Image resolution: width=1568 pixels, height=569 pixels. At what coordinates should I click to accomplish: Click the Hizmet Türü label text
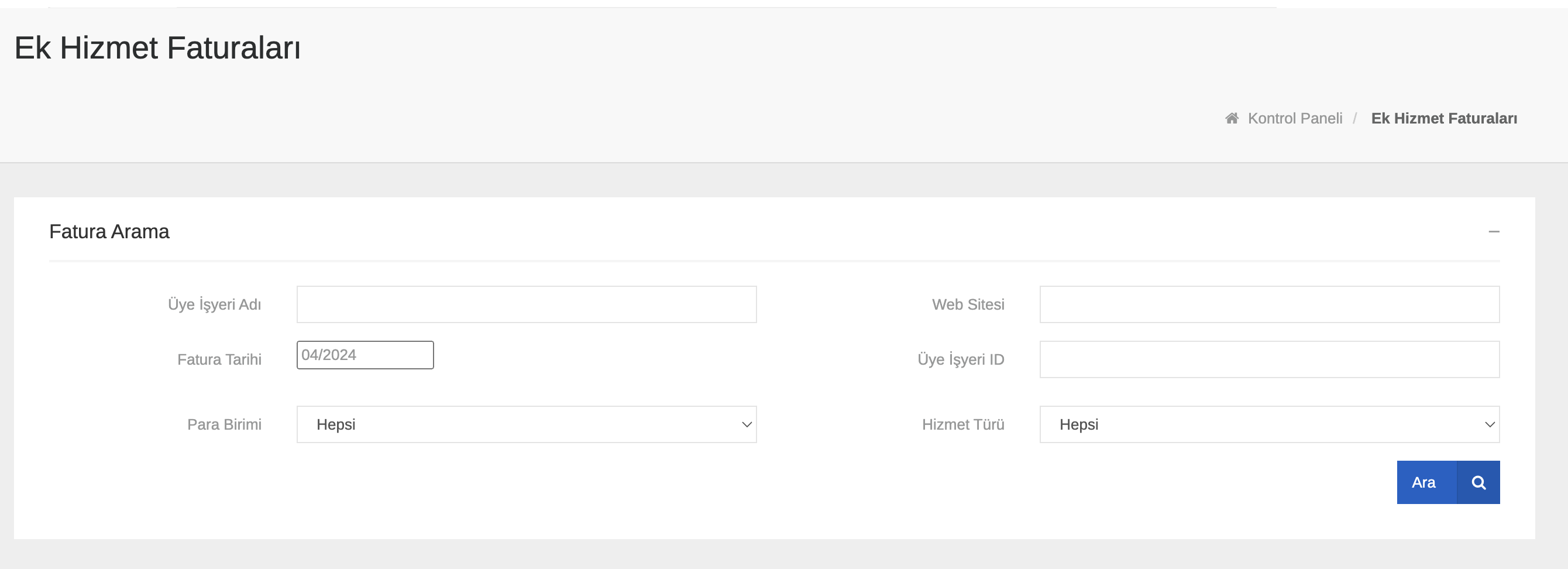pyautogui.click(x=963, y=424)
